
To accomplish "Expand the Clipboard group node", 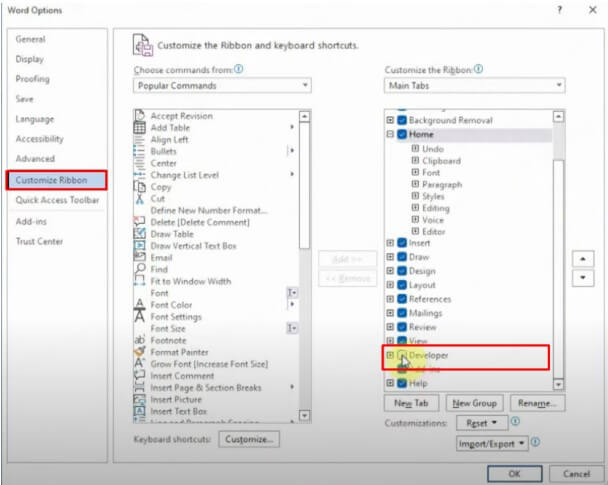I will pyautogui.click(x=415, y=160).
